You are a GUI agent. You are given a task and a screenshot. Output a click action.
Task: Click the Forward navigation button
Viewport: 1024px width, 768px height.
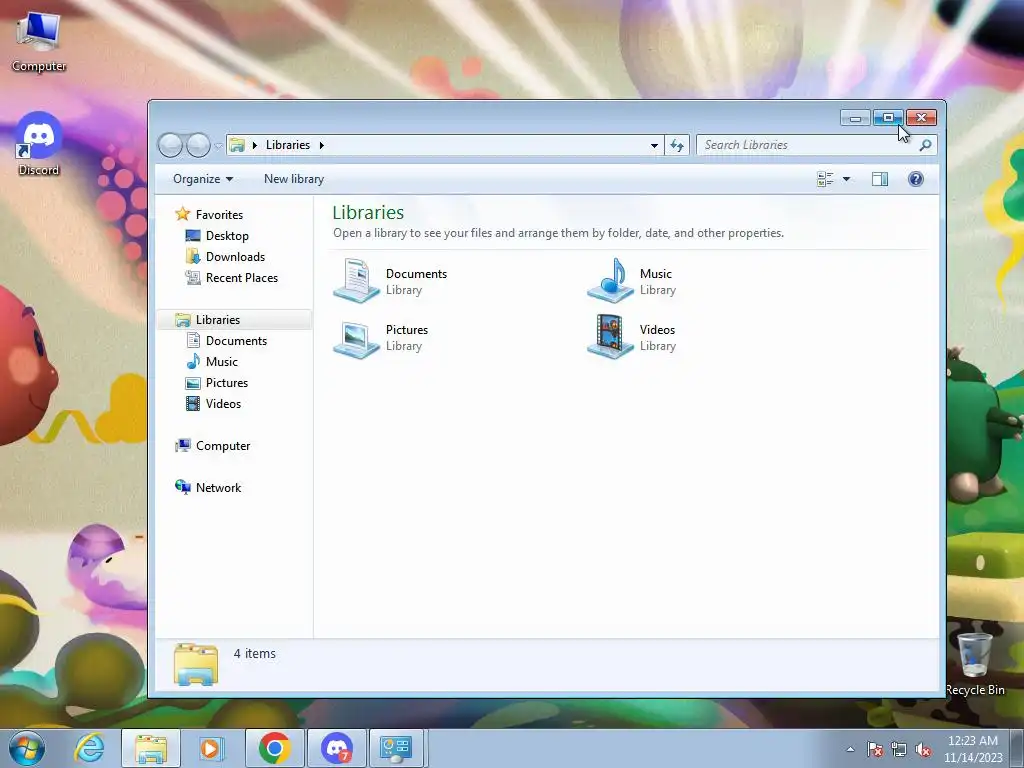[198, 145]
